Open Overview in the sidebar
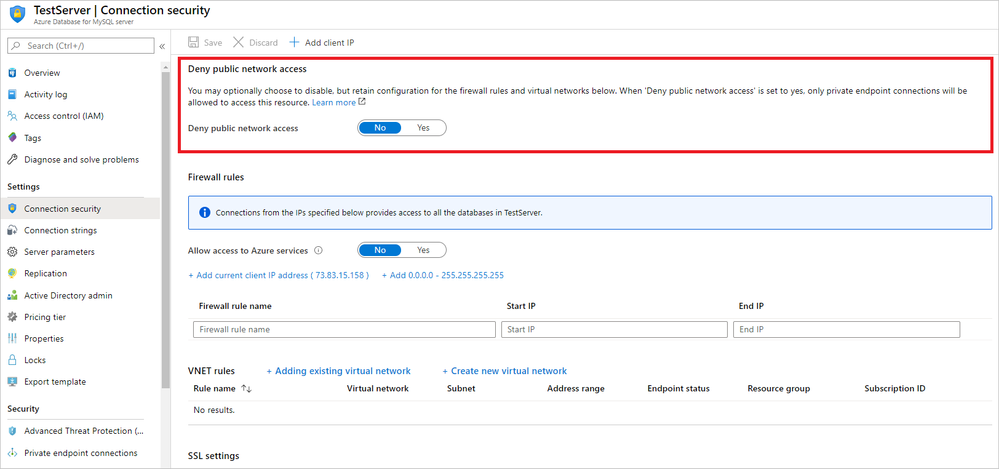This screenshot has width=999, height=469. pos(42,73)
